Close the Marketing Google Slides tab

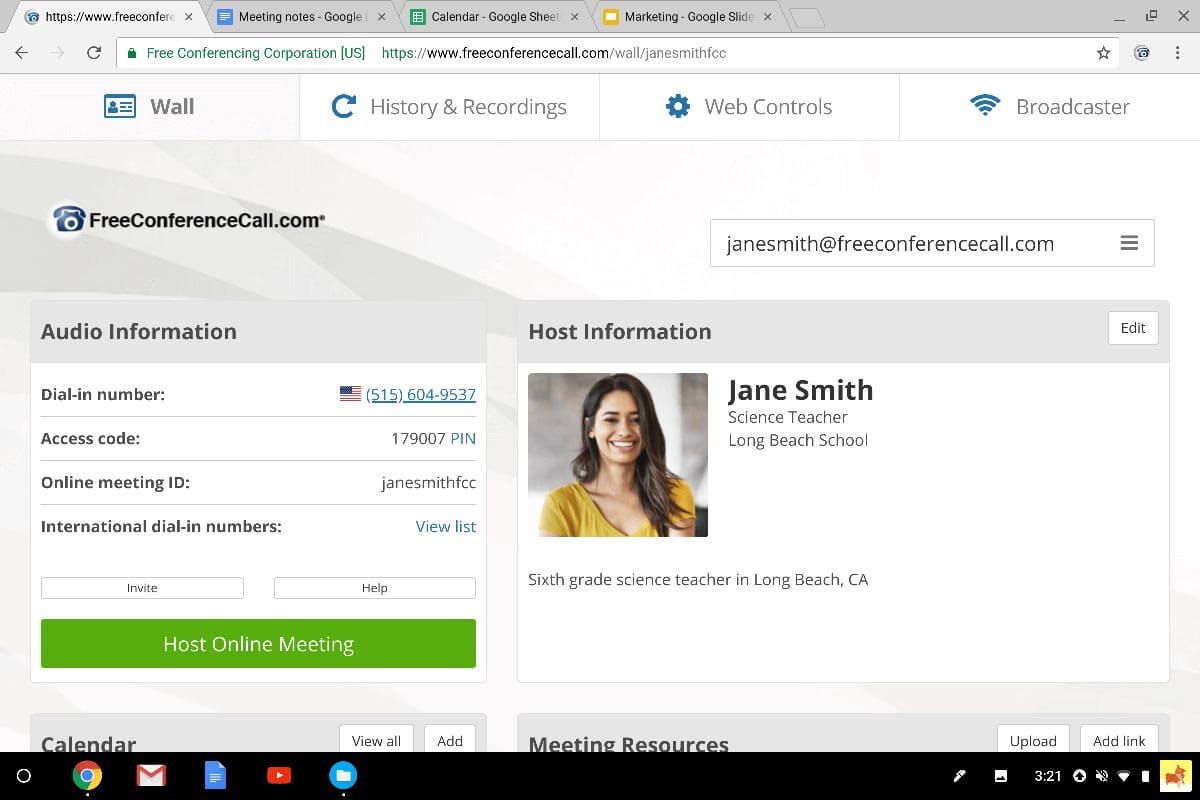(x=767, y=17)
